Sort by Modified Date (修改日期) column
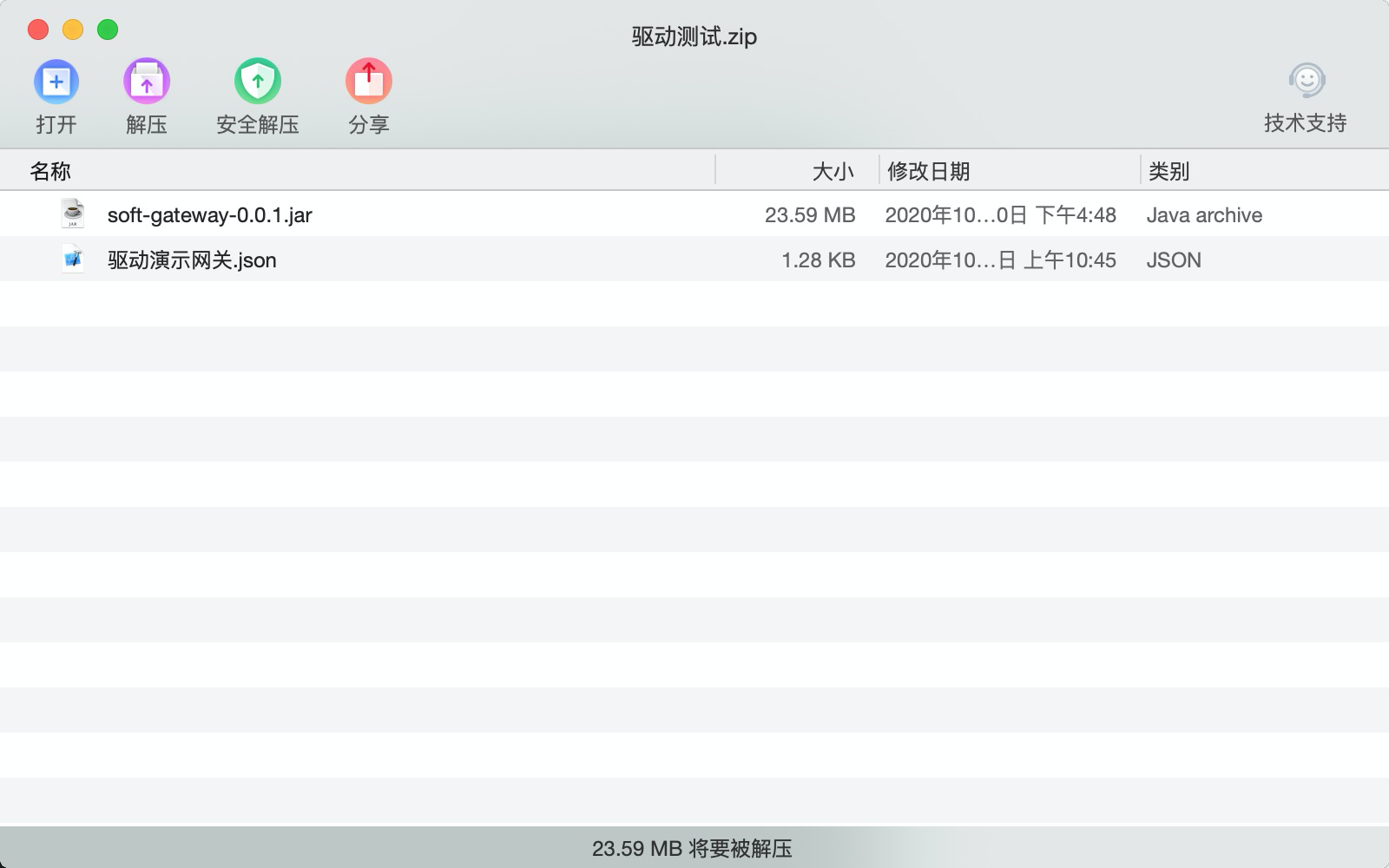 pyautogui.click(x=928, y=171)
